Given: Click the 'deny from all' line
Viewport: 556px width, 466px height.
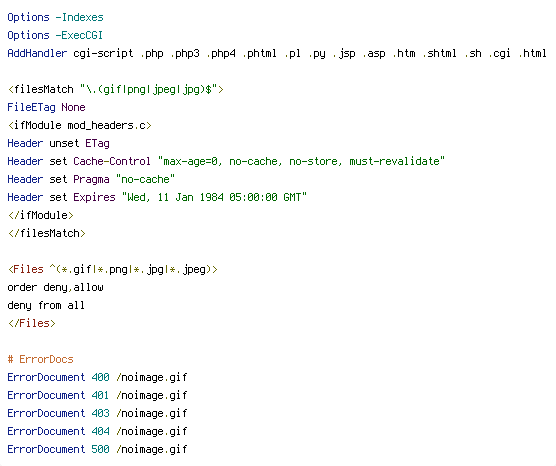Looking at the screenshot, I should [x=46, y=305].
